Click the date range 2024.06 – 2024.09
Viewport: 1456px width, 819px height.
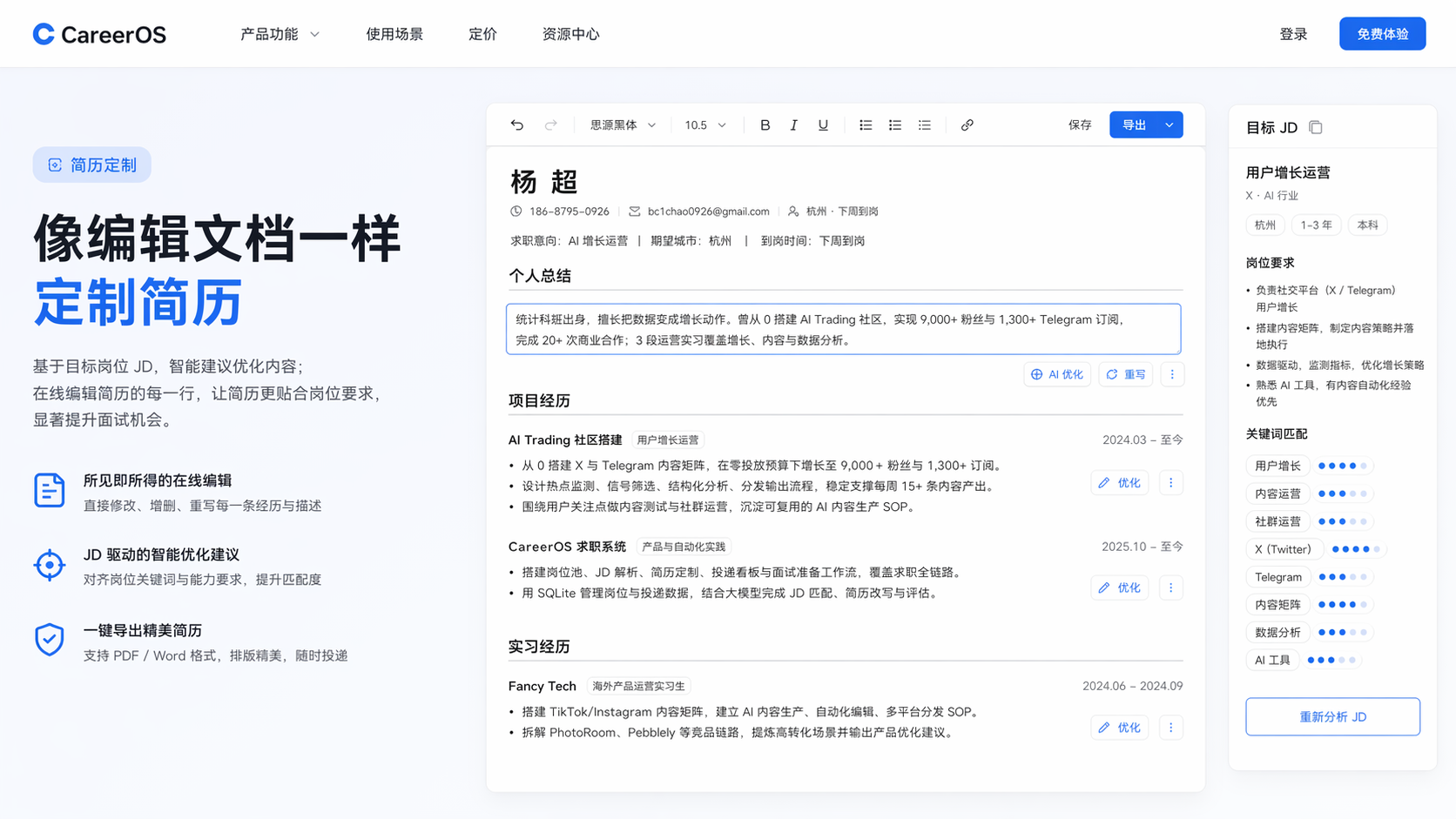click(1132, 686)
